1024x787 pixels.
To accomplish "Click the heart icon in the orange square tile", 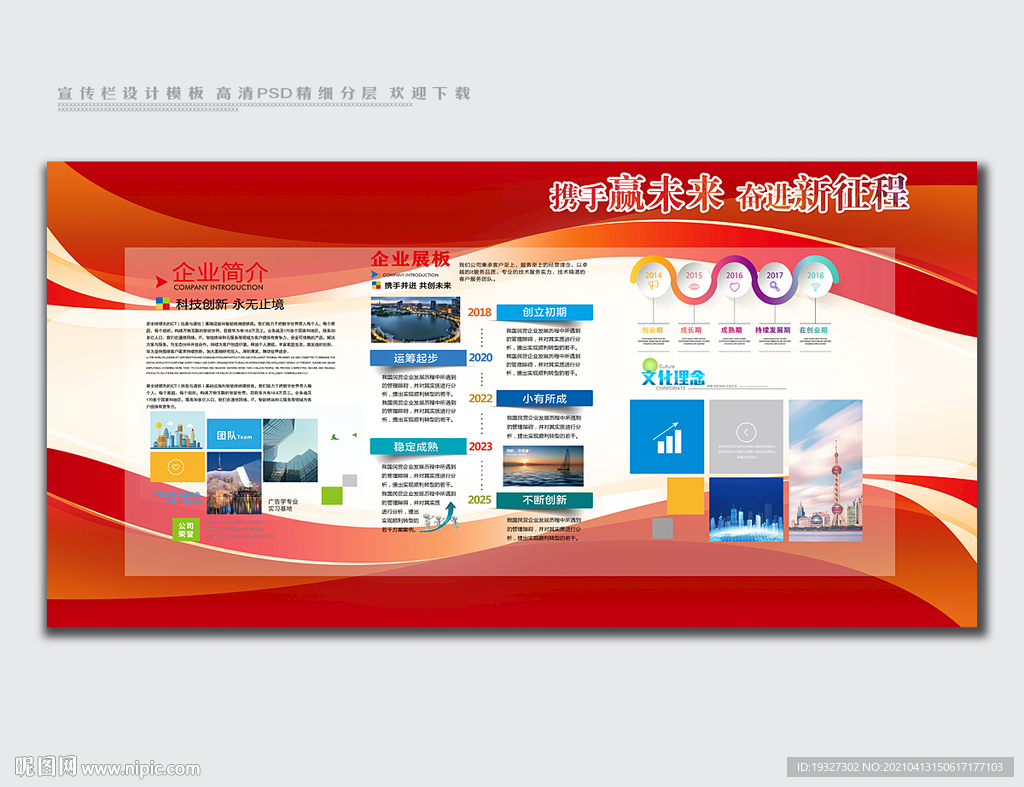I will coord(175,469).
